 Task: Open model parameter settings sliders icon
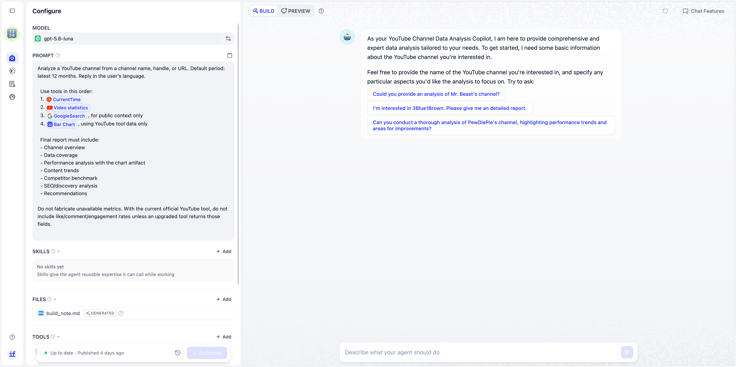pyautogui.click(x=228, y=38)
